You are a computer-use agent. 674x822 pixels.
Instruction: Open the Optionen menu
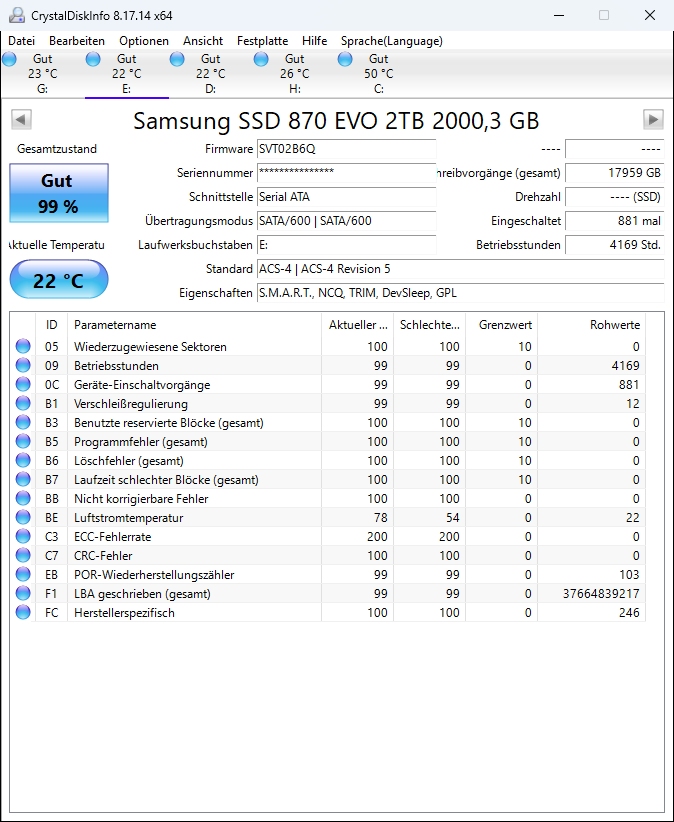tap(144, 41)
